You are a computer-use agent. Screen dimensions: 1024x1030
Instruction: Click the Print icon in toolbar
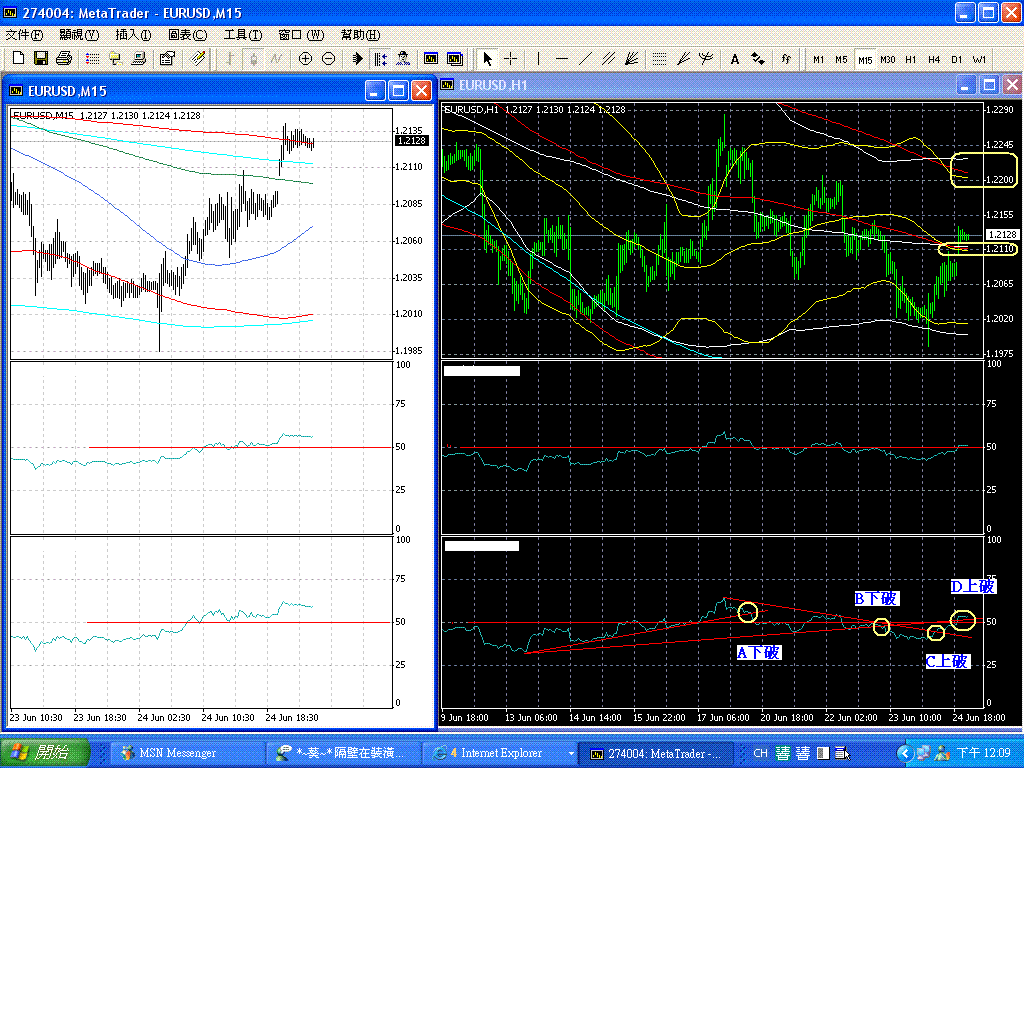click(x=64, y=58)
